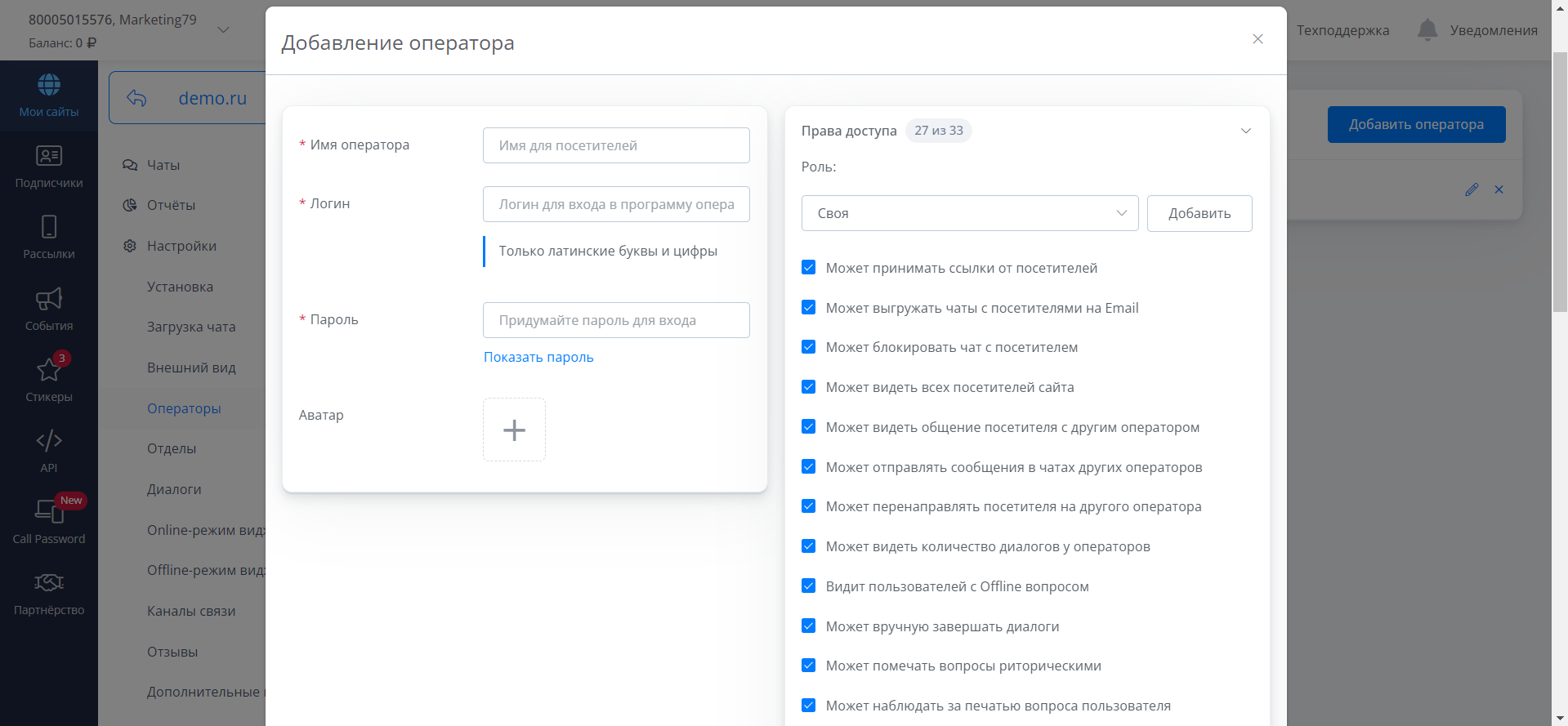Open the Рассылки mailing icon in sidebar

tap(49, 227)
